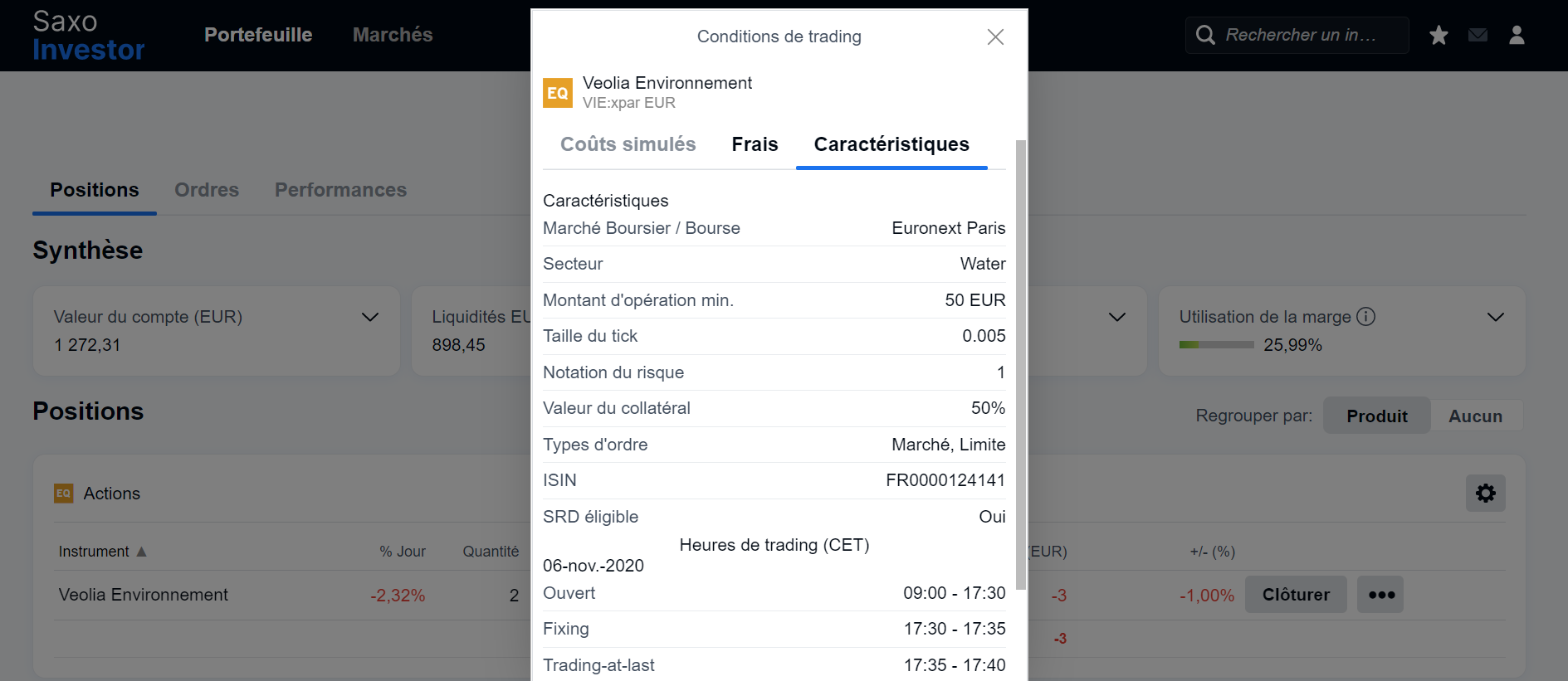The image size is (1568, 681).
Task: Sort by Instrument column arrow
Action: [141, 552]
